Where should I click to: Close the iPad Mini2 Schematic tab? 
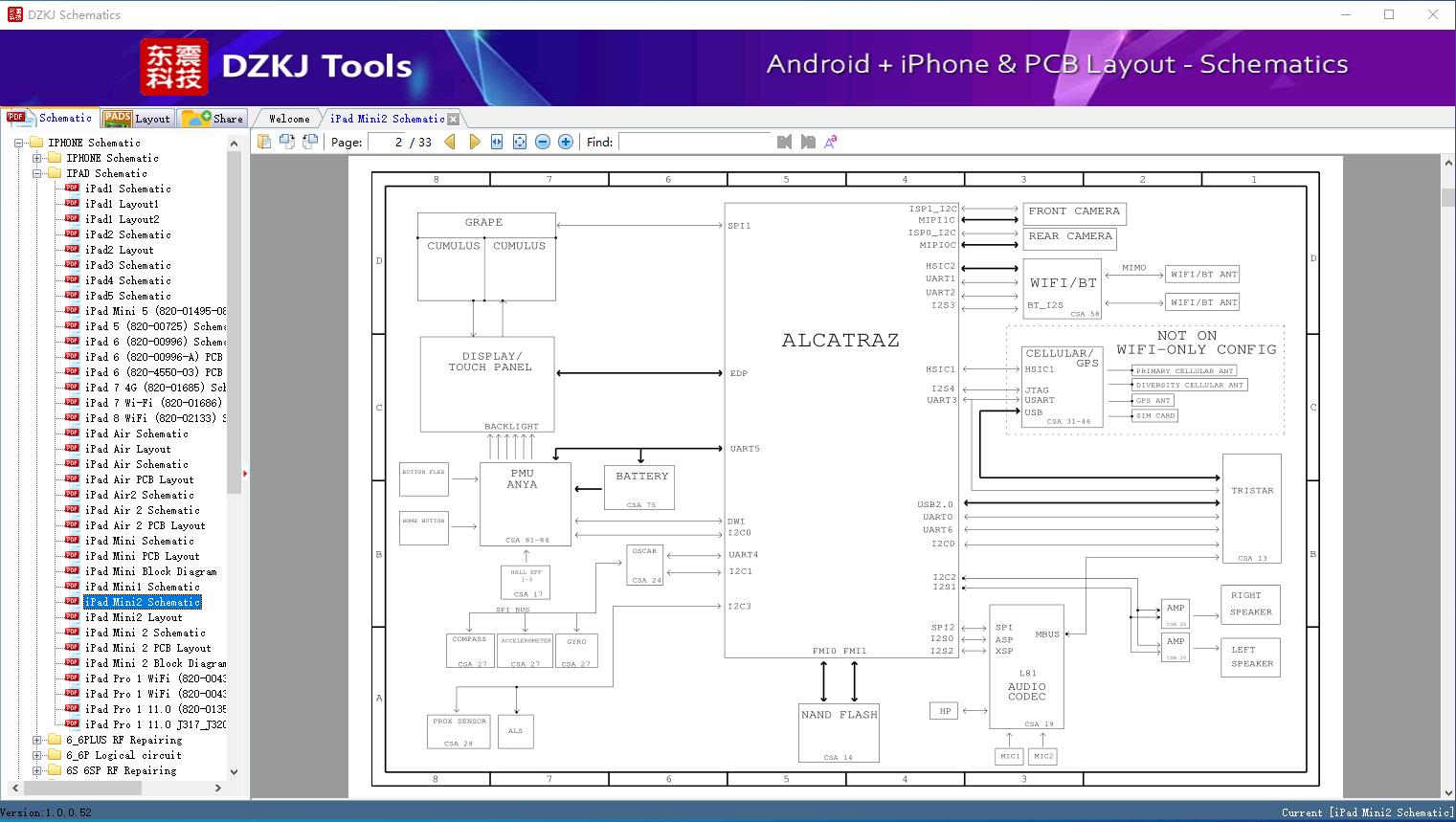pyautogui.click(x=454, y=119)
